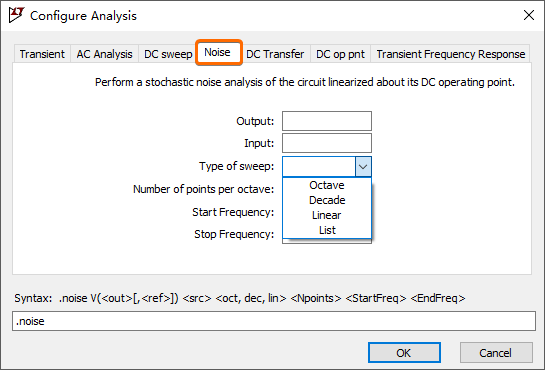Pick Linear in the sweep dropdown
The width and height of the screenshot is (545, 370).
[327, 215]
